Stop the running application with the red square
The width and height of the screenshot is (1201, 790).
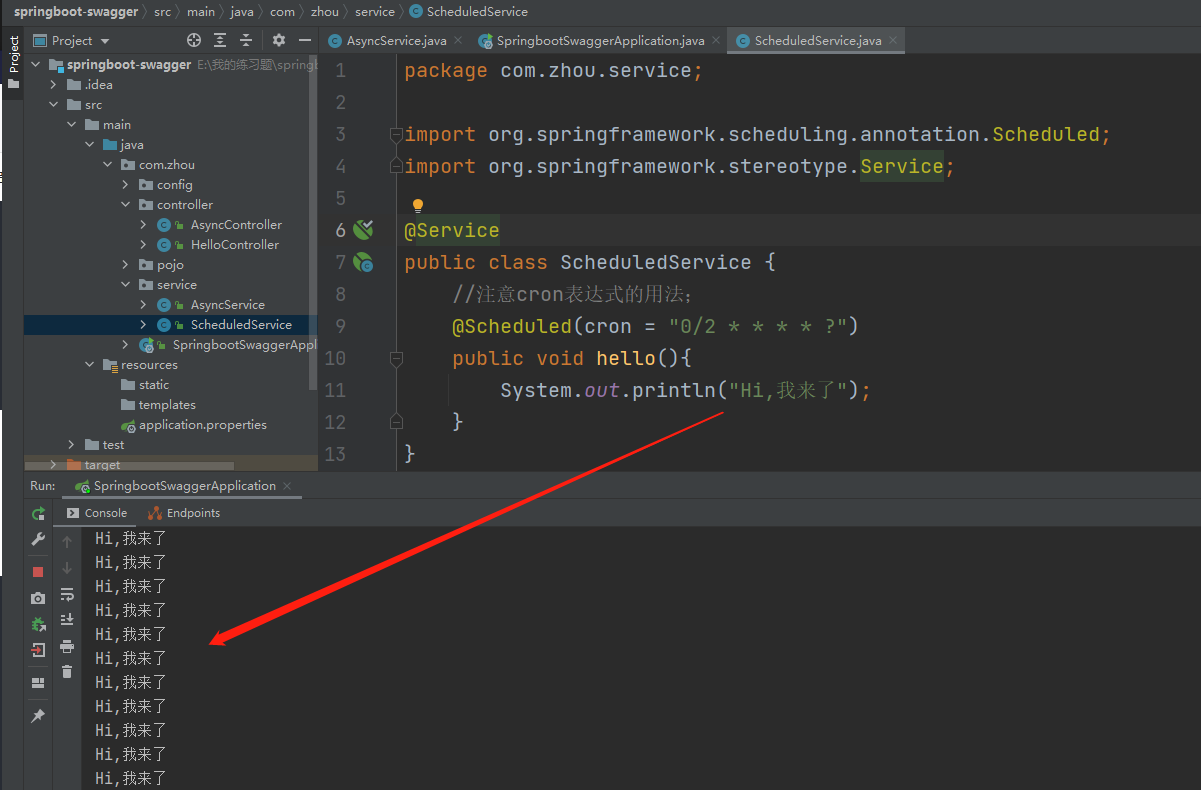point(38,572)
